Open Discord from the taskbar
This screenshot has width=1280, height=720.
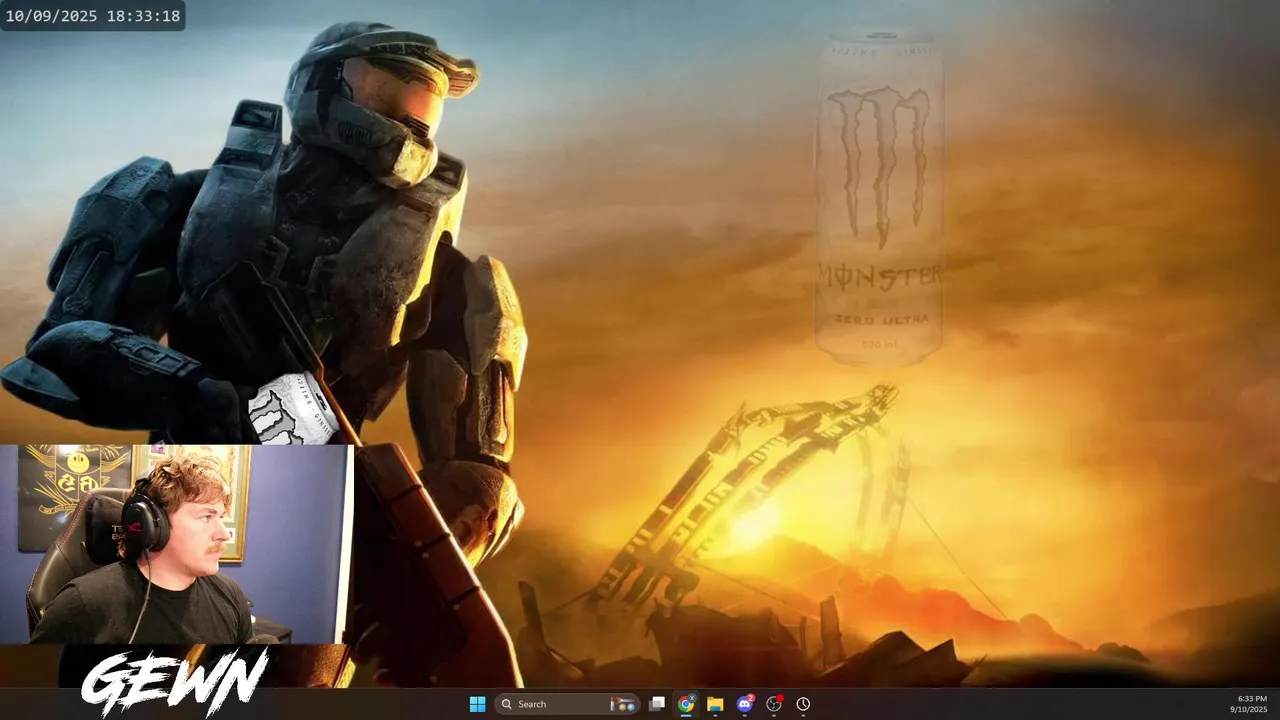(x=744, y=704)
